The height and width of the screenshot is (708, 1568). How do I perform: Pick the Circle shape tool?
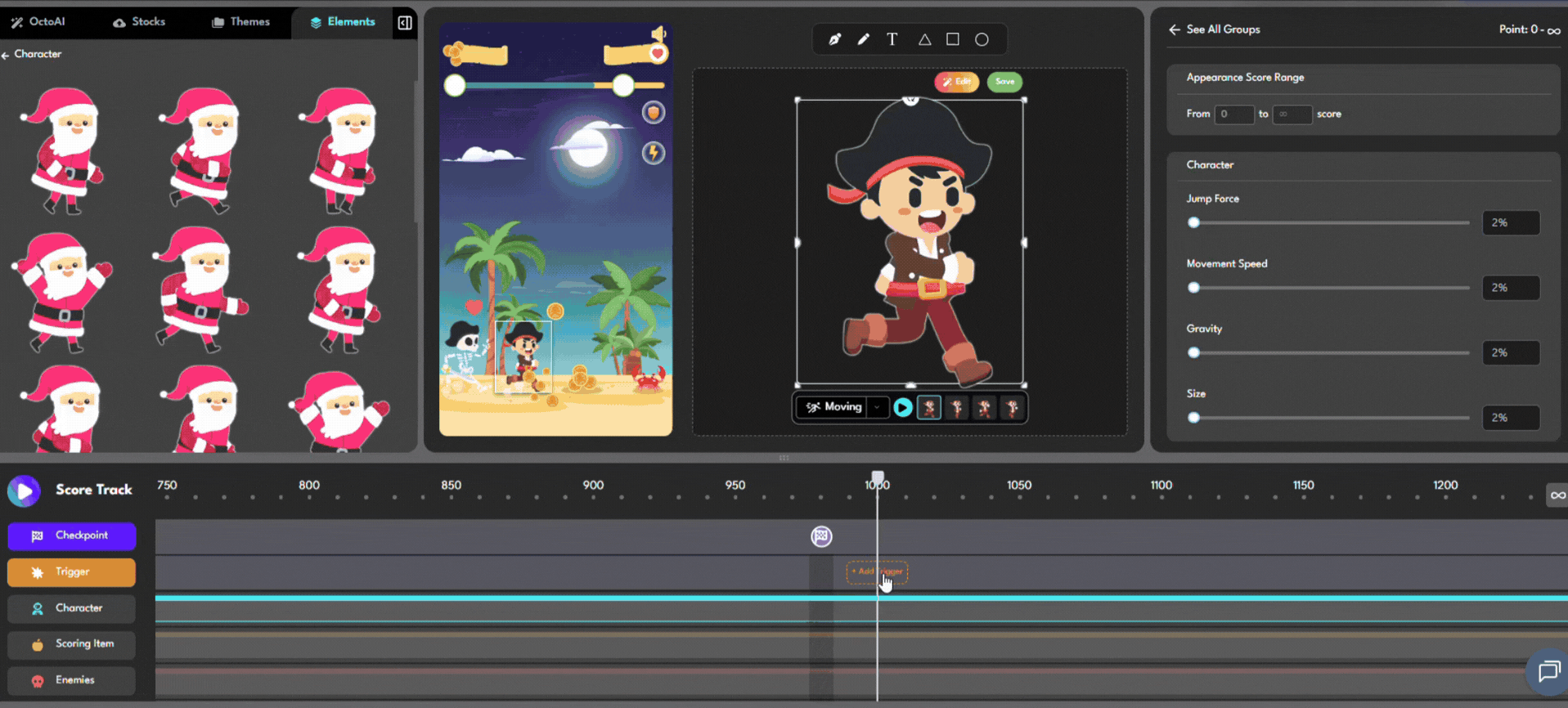coord(982,39)
